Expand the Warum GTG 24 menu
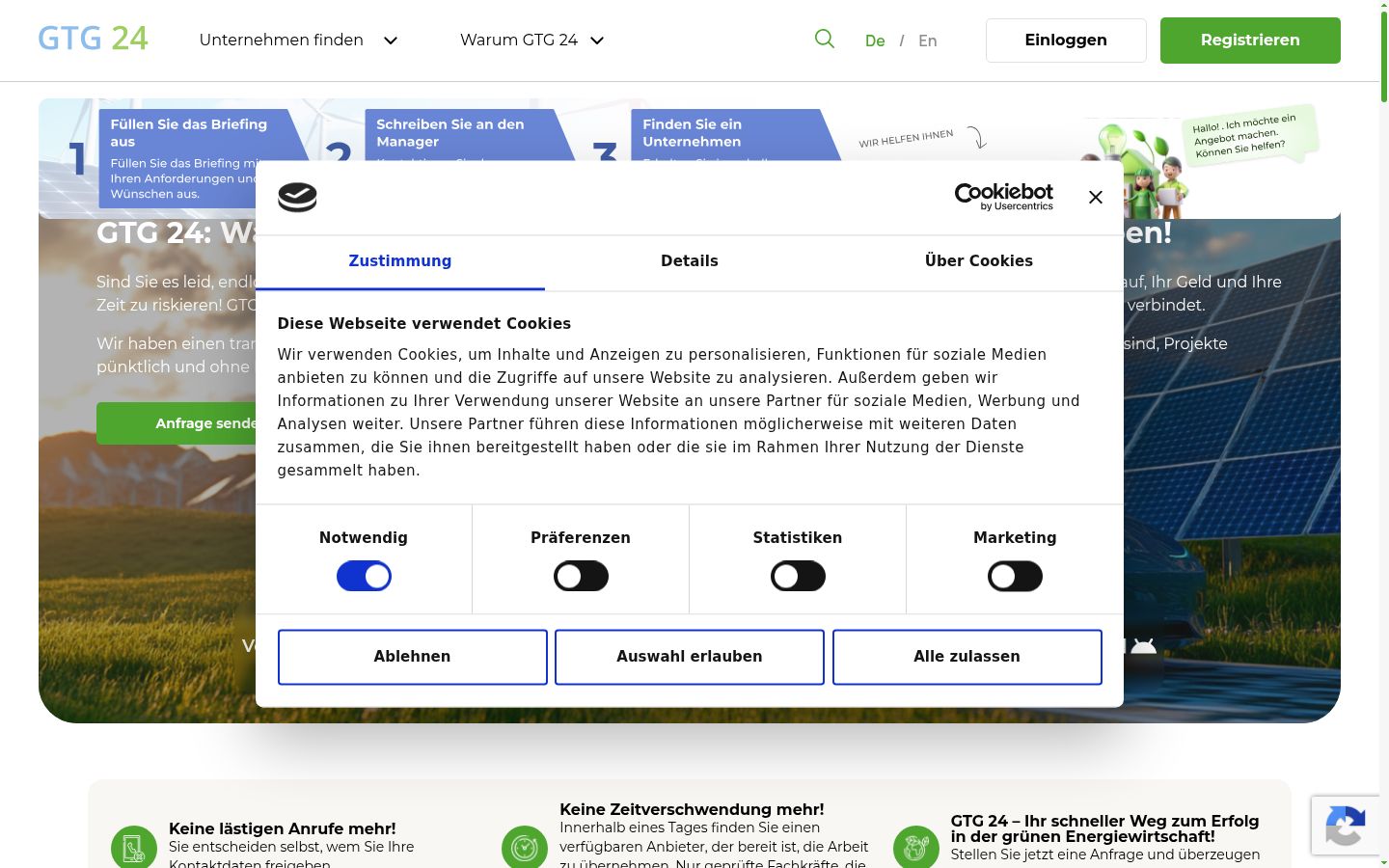The height and width of the screenshot is (868, 1389). click(x=531, y=40)
